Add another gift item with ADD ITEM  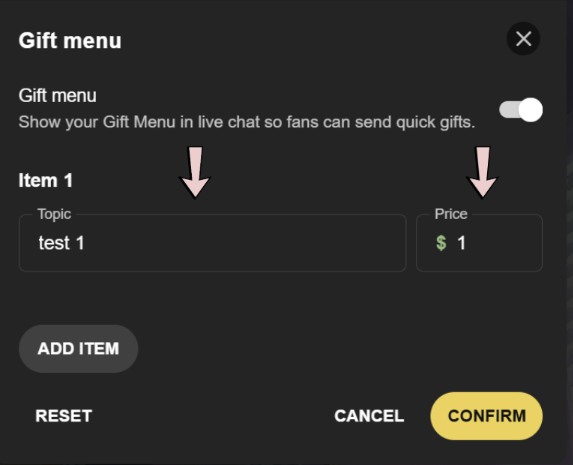pyautogui.click(x=79, y=349)
